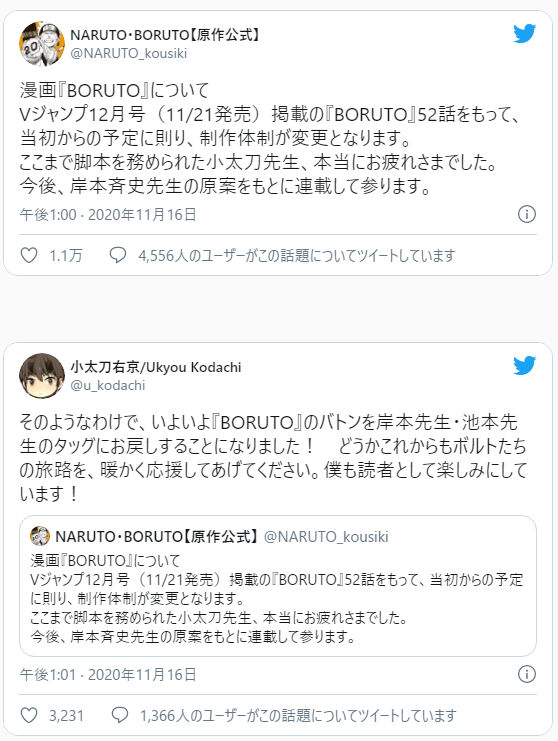Click the Twitter bird logo on first tweet
This screenshot has height=741, width=558.
tap(524, 34)
